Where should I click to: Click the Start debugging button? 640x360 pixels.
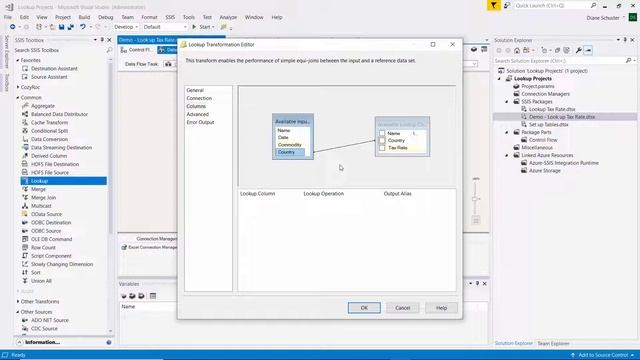pos(202,27)
